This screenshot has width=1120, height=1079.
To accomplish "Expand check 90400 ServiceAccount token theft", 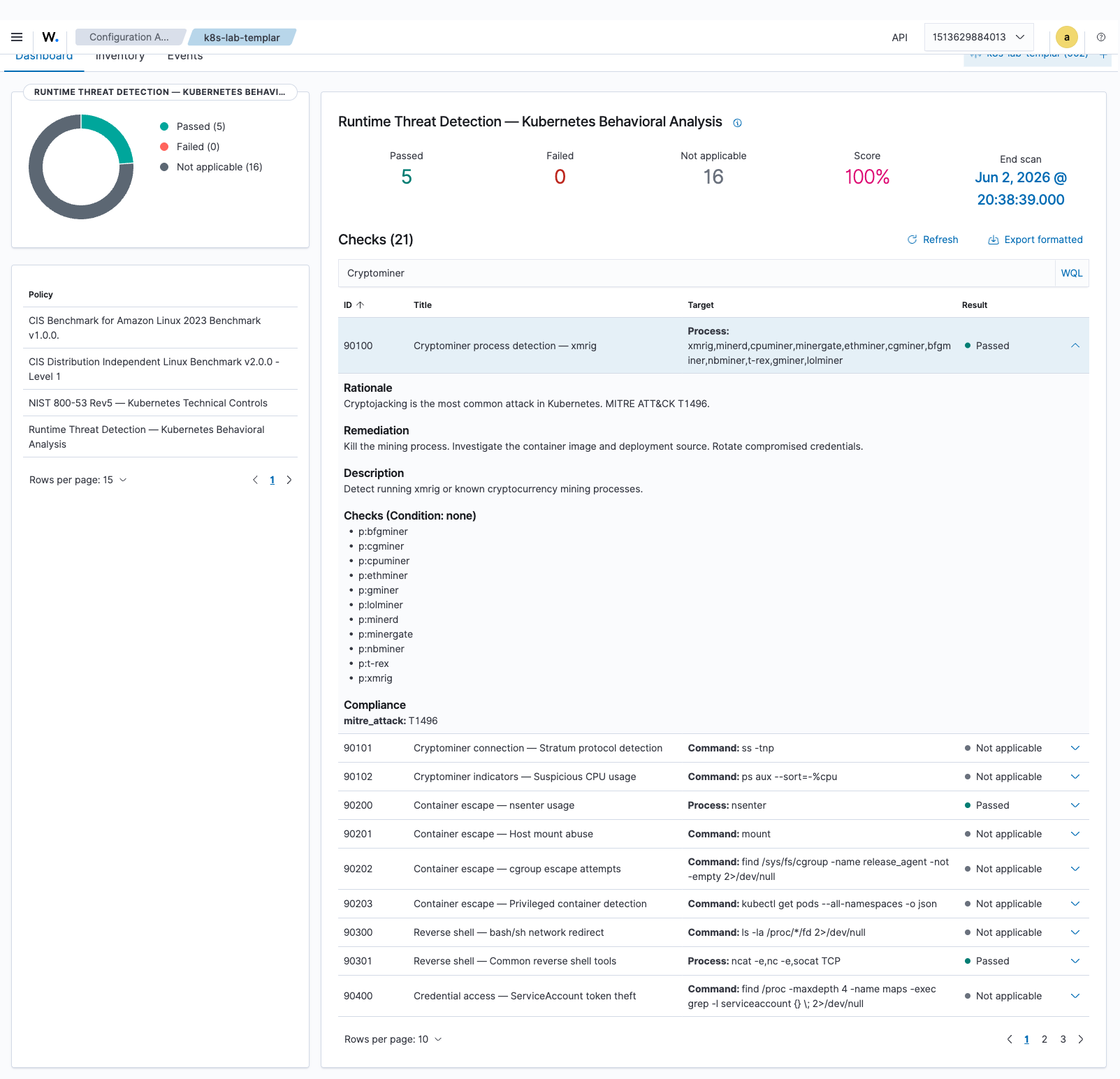I will [x=1075, y=996].
